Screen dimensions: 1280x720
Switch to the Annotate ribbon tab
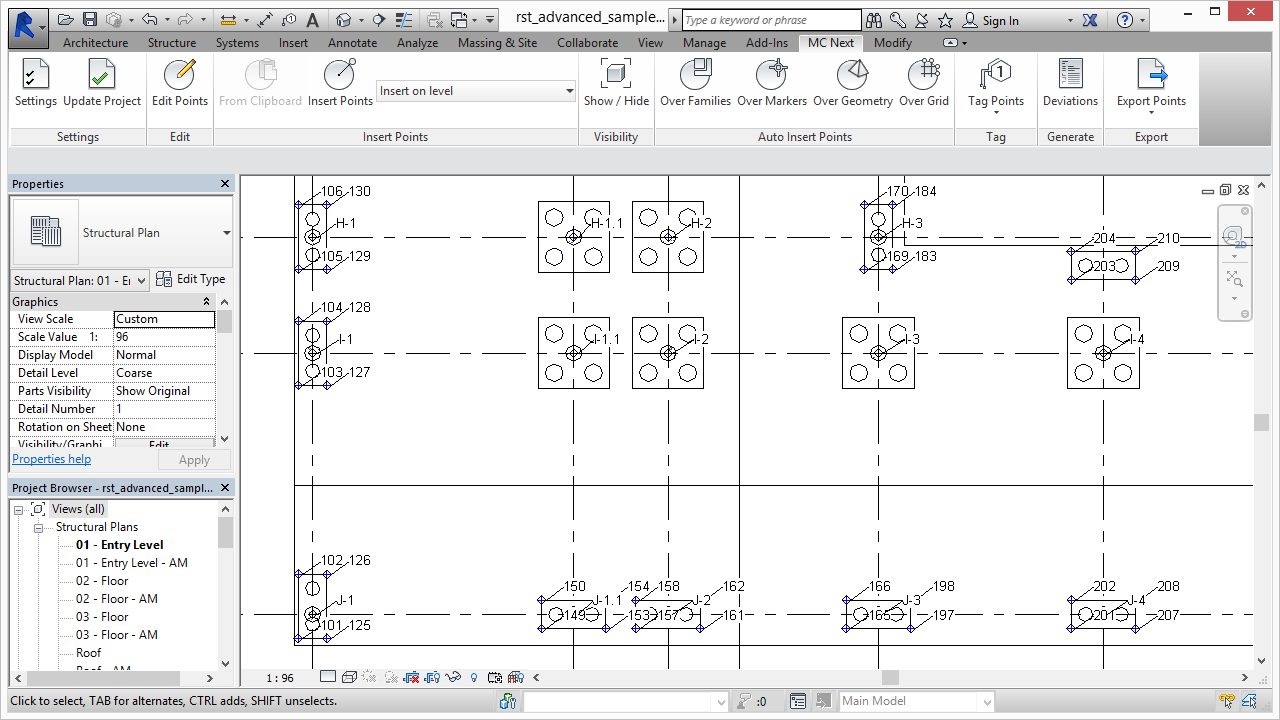click(352, 43)
